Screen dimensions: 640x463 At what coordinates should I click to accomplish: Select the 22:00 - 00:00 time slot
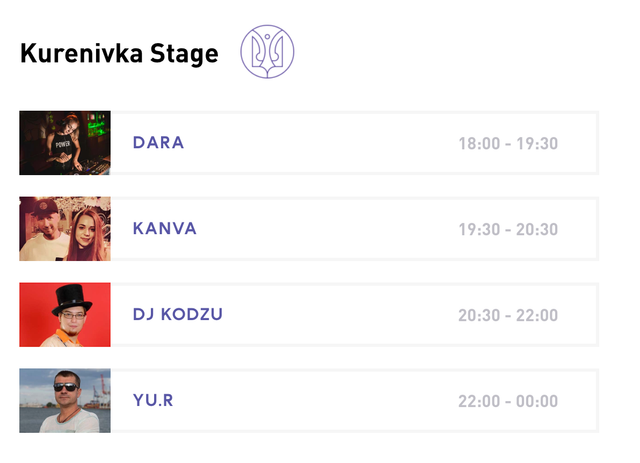point(508,401)
